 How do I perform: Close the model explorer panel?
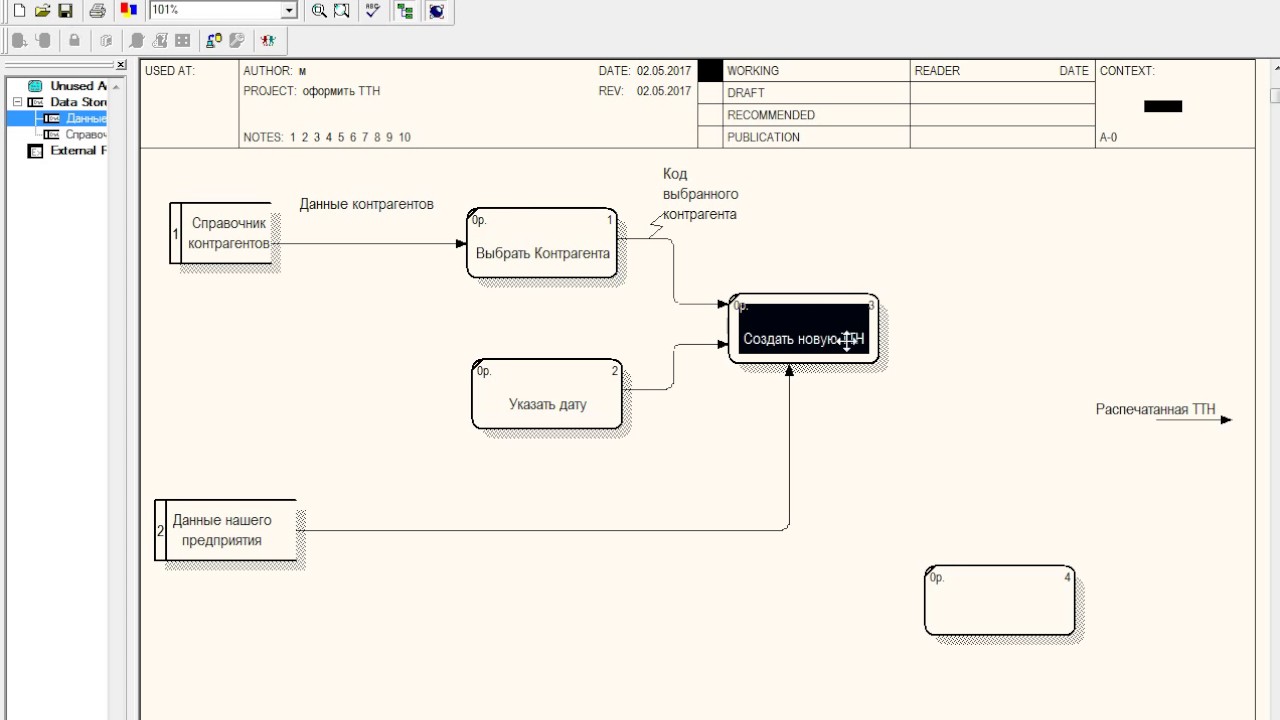(121, 65)
